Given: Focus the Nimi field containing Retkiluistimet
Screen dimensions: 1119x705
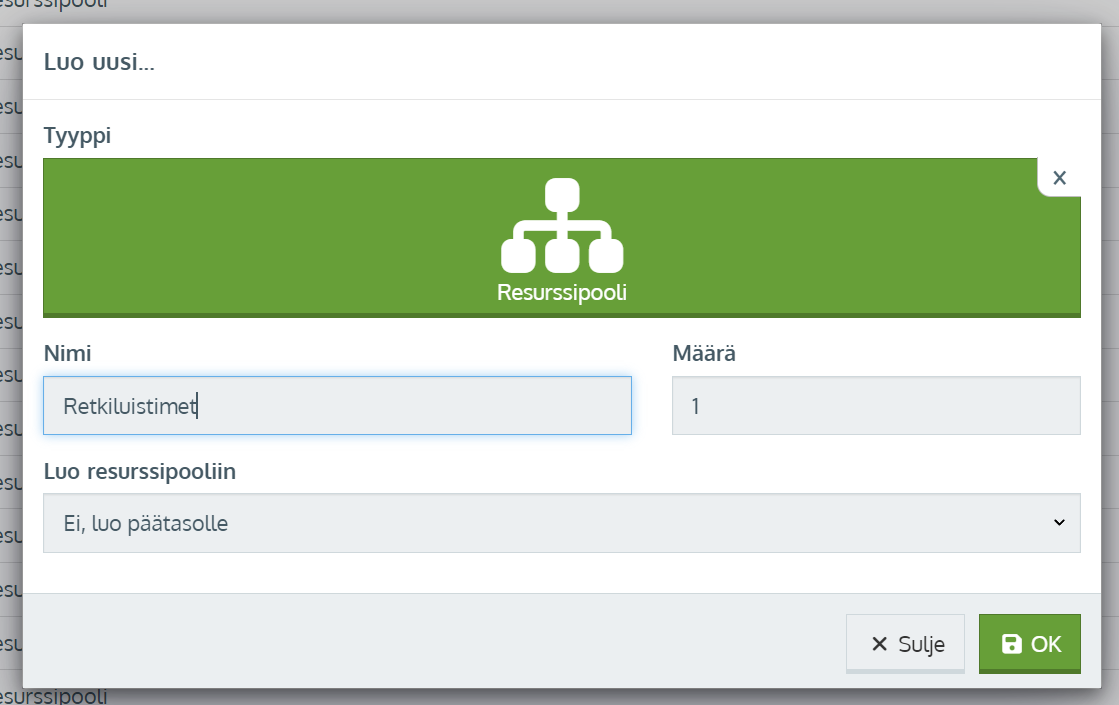Looking at the screenshot, I should pyautogui.click(x=337, y=406).
